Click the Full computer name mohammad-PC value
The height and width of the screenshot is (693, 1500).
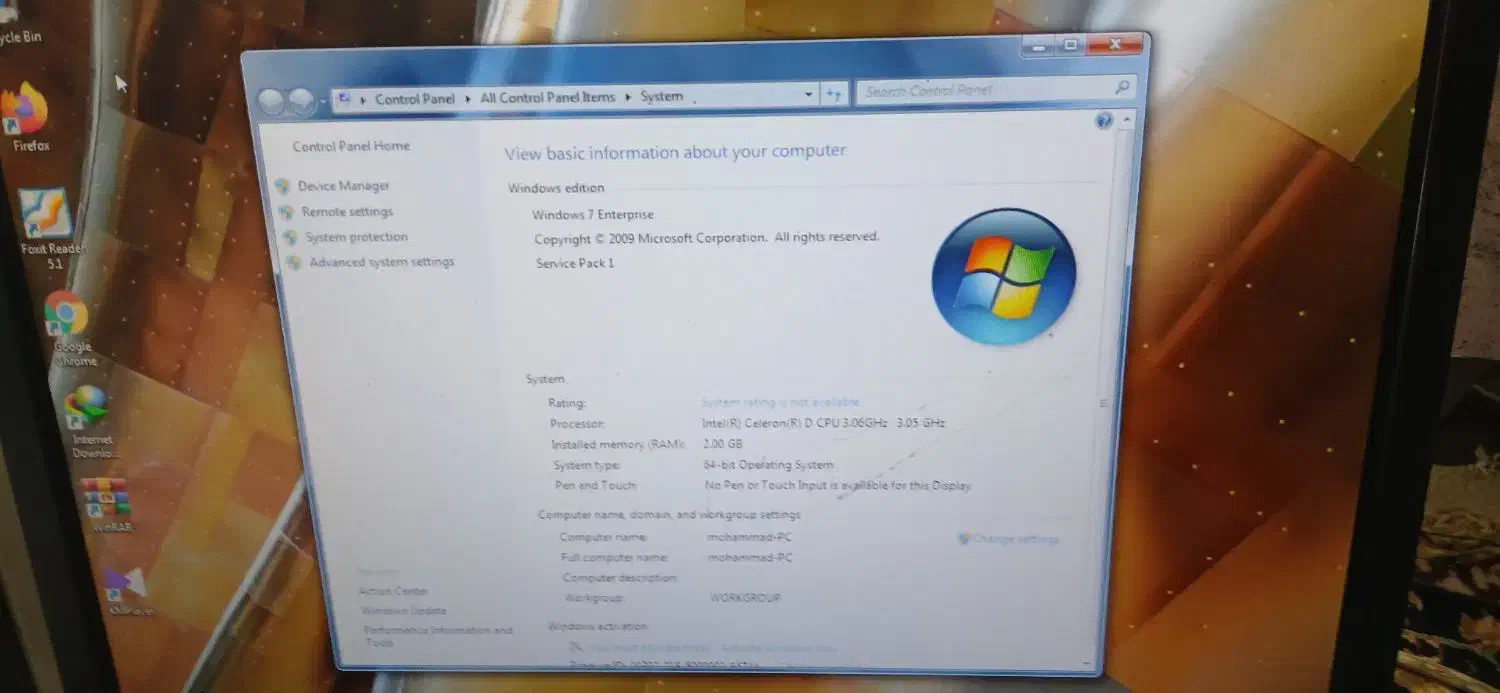point(750,558)
